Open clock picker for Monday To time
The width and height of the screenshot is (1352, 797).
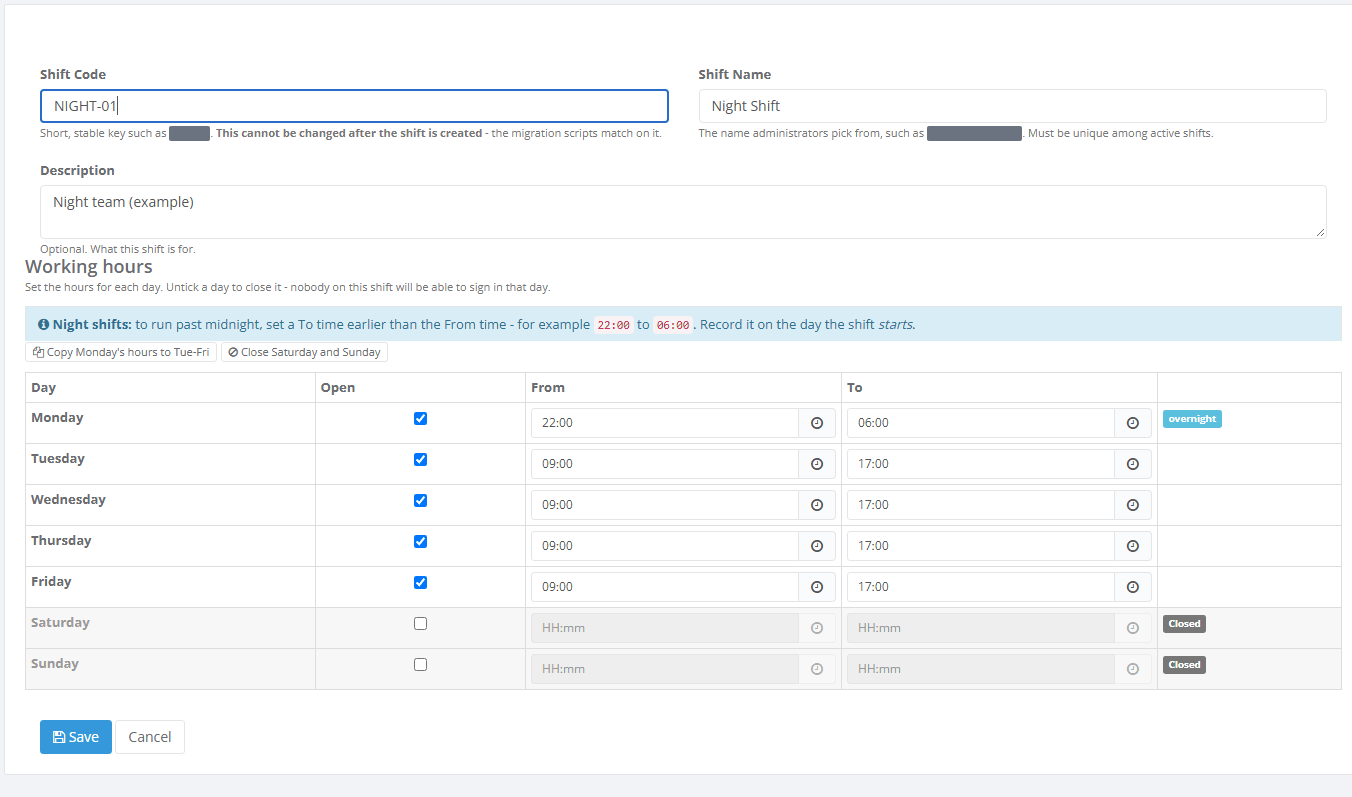1133,423
